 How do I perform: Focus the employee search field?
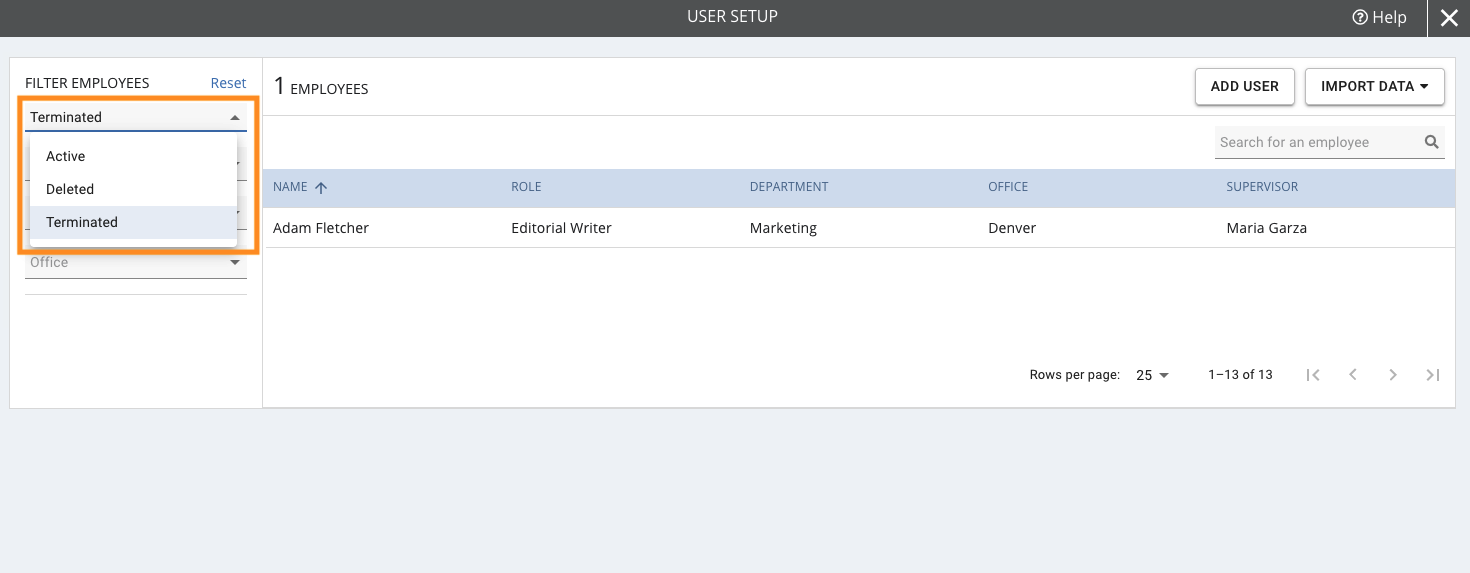pos(1318,142)
